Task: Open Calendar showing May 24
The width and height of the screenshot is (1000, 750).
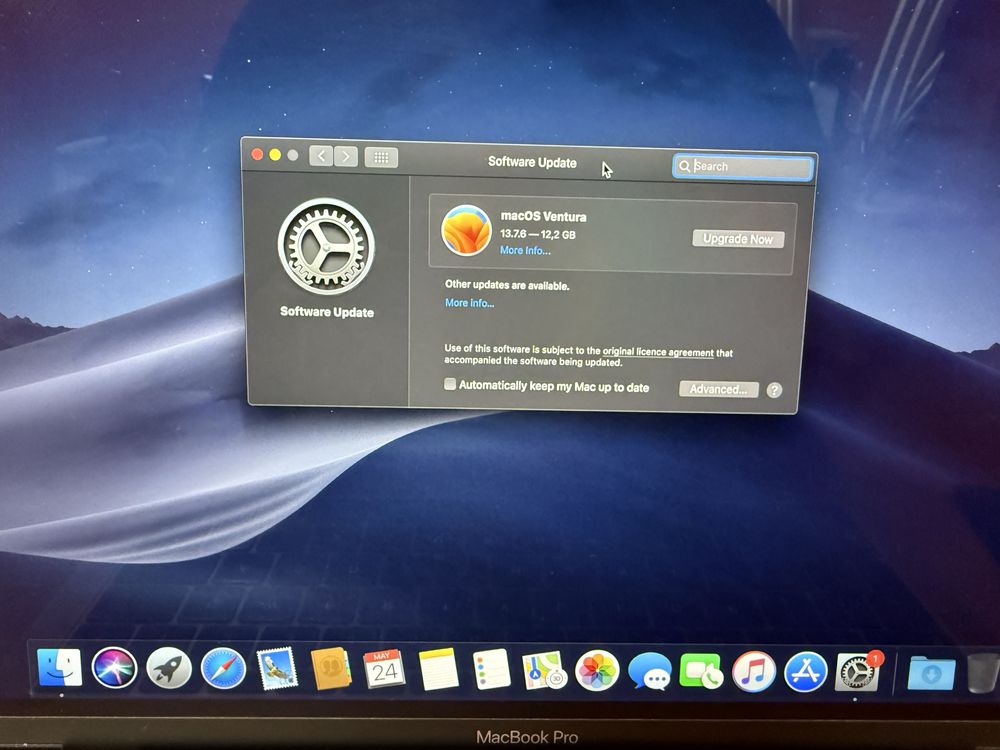Action: click(x=384, y=669)
